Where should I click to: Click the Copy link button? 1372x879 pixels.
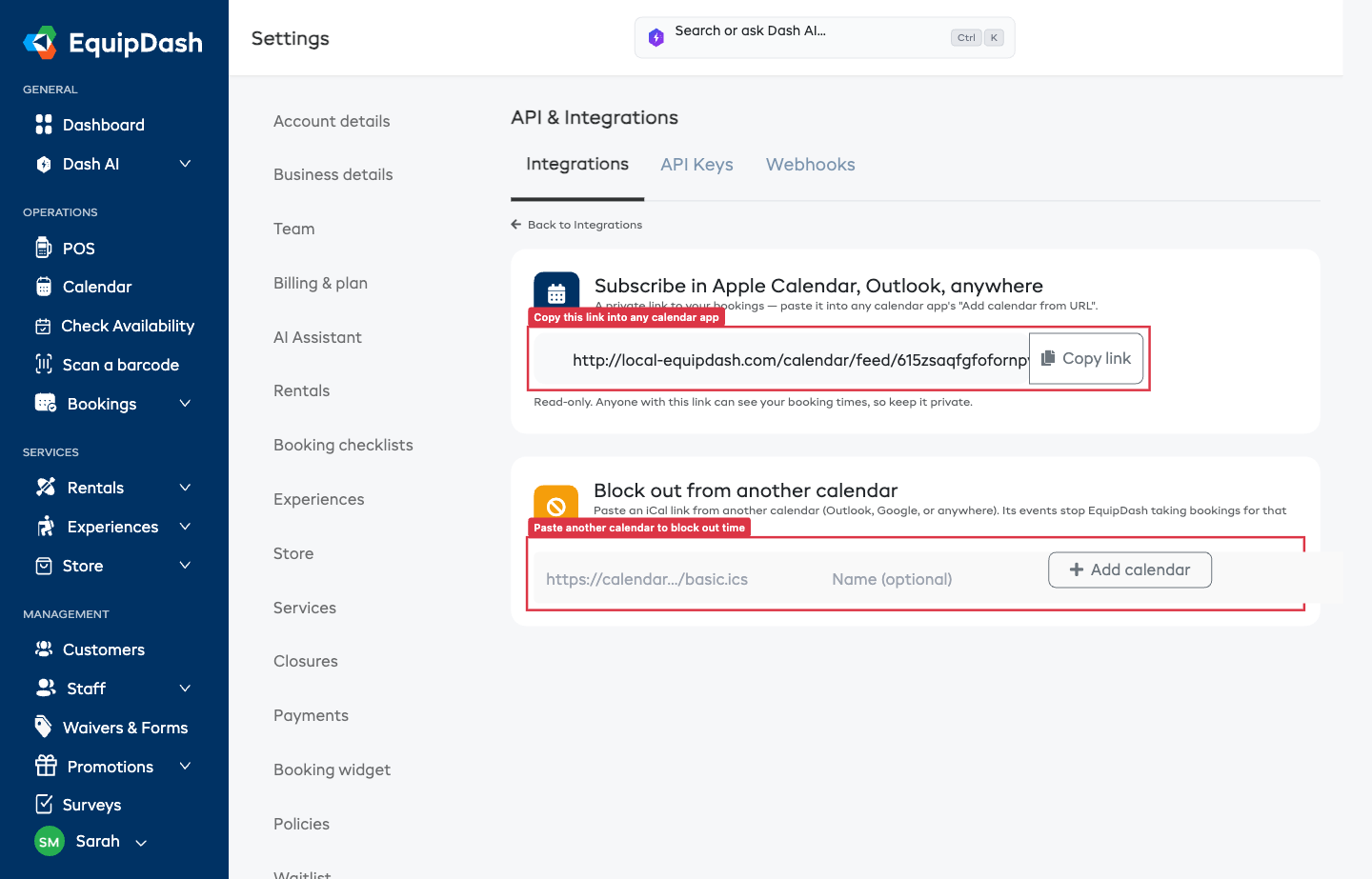(1086, 358)
